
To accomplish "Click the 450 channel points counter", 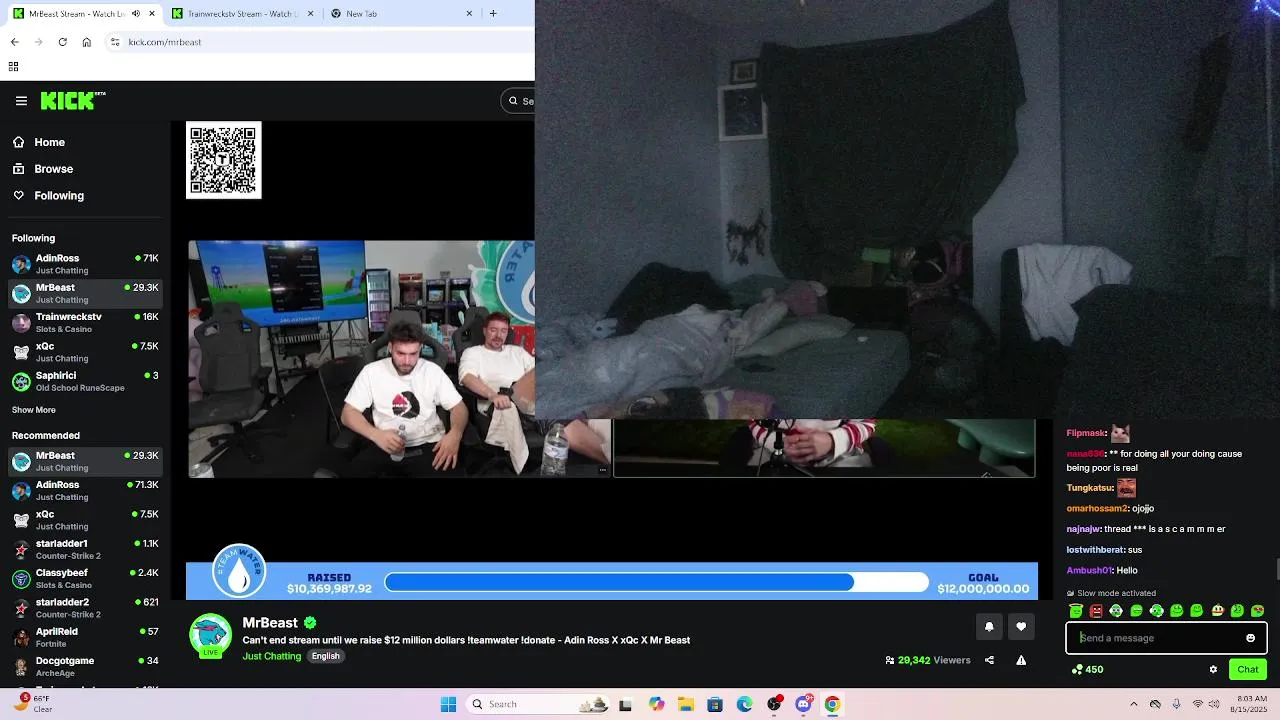I will (1087, 670).
